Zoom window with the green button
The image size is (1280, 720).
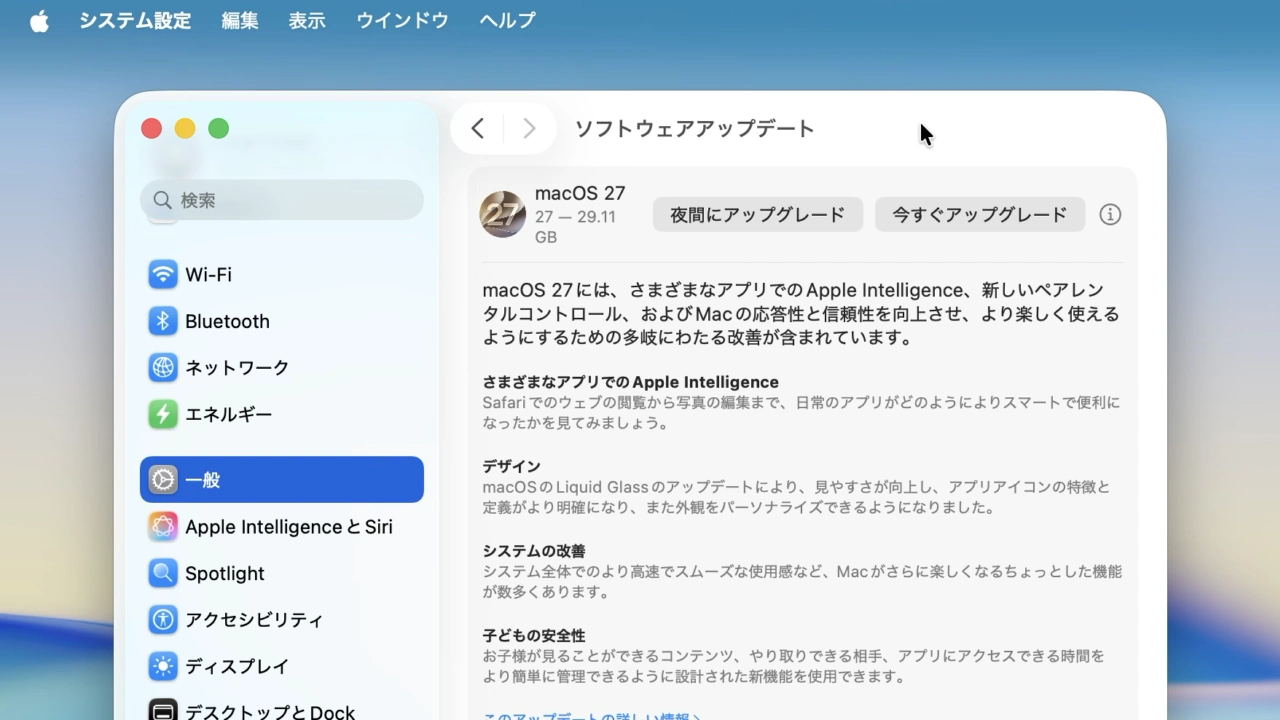(218, 128)
